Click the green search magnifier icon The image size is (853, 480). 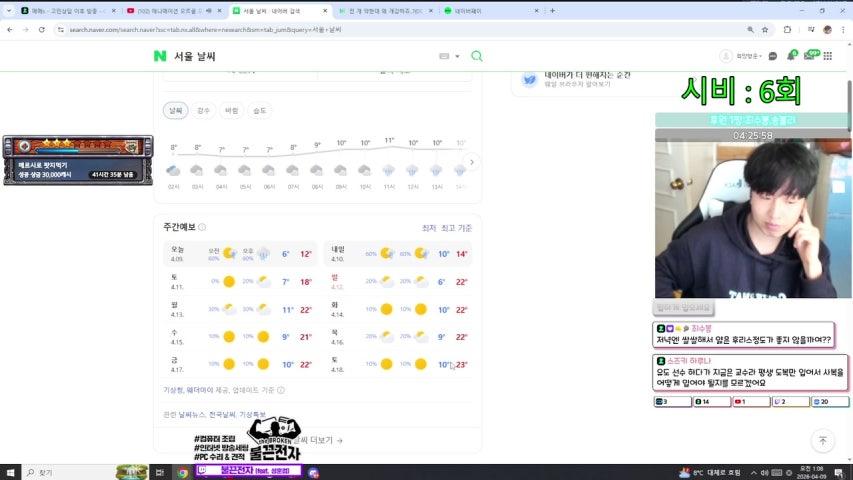pyautogui.click(x=477, y=56)
